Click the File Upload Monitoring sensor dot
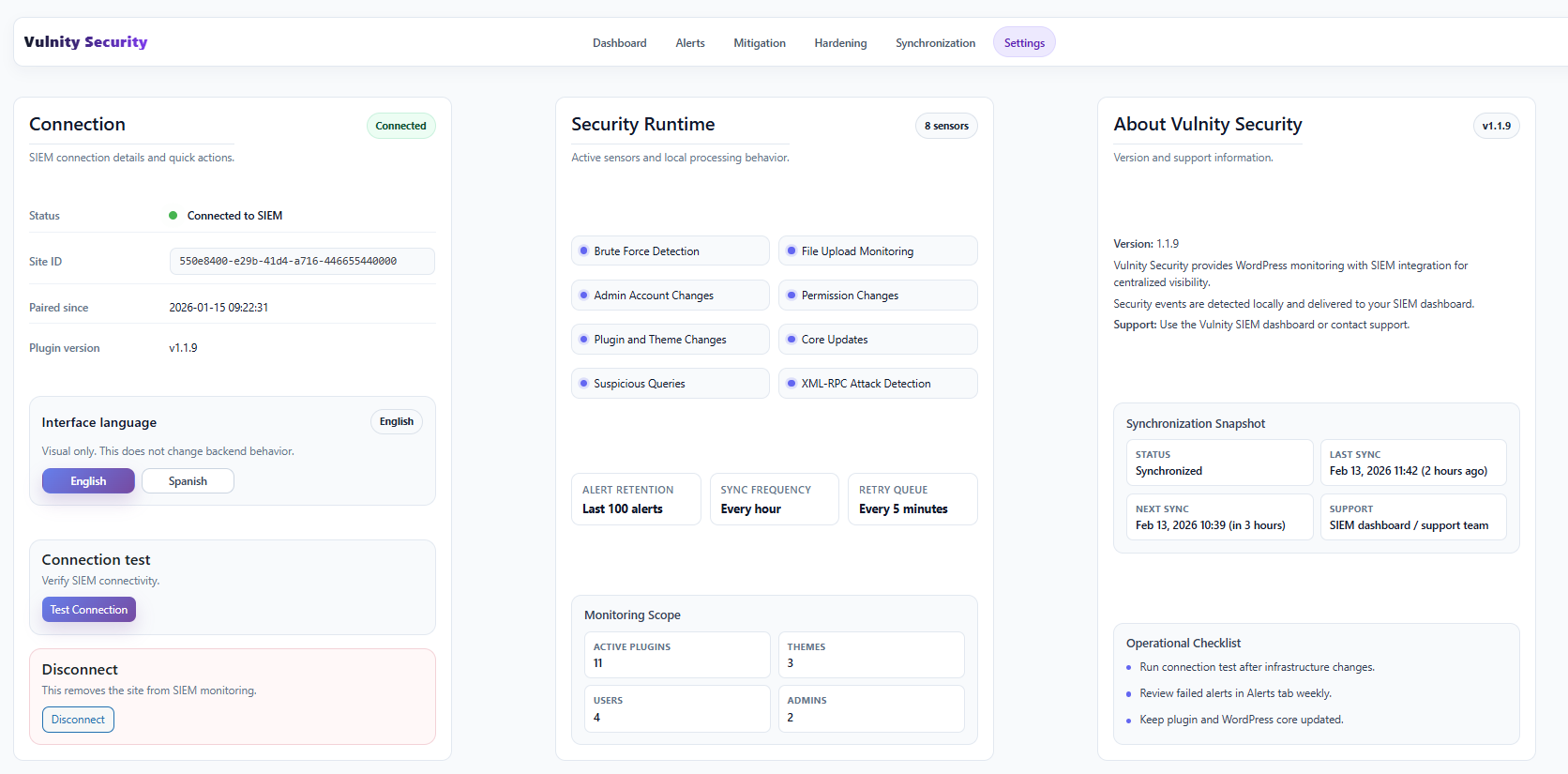The height and width of the screenshot is (774, 1568). [x=792, y=251]
